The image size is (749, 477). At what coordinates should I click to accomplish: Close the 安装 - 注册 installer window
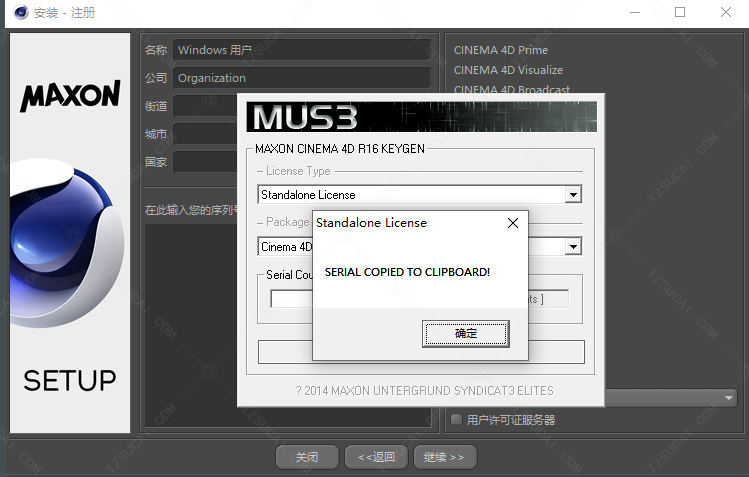[x=726, y=12]
